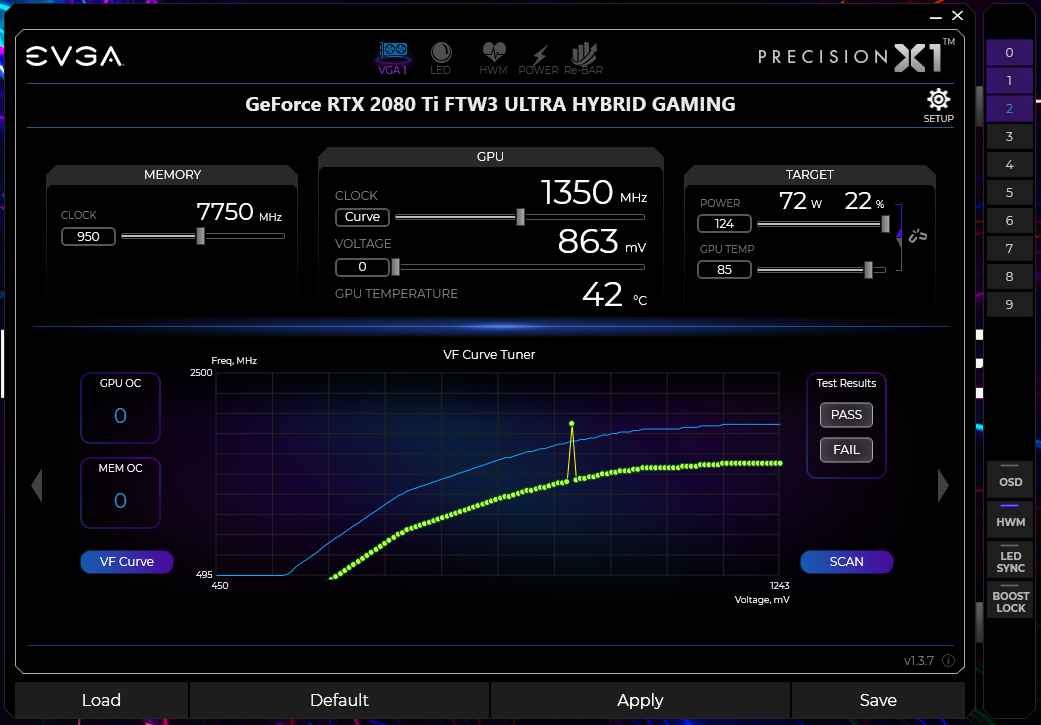Click the power target slider handle

point(885,224)
